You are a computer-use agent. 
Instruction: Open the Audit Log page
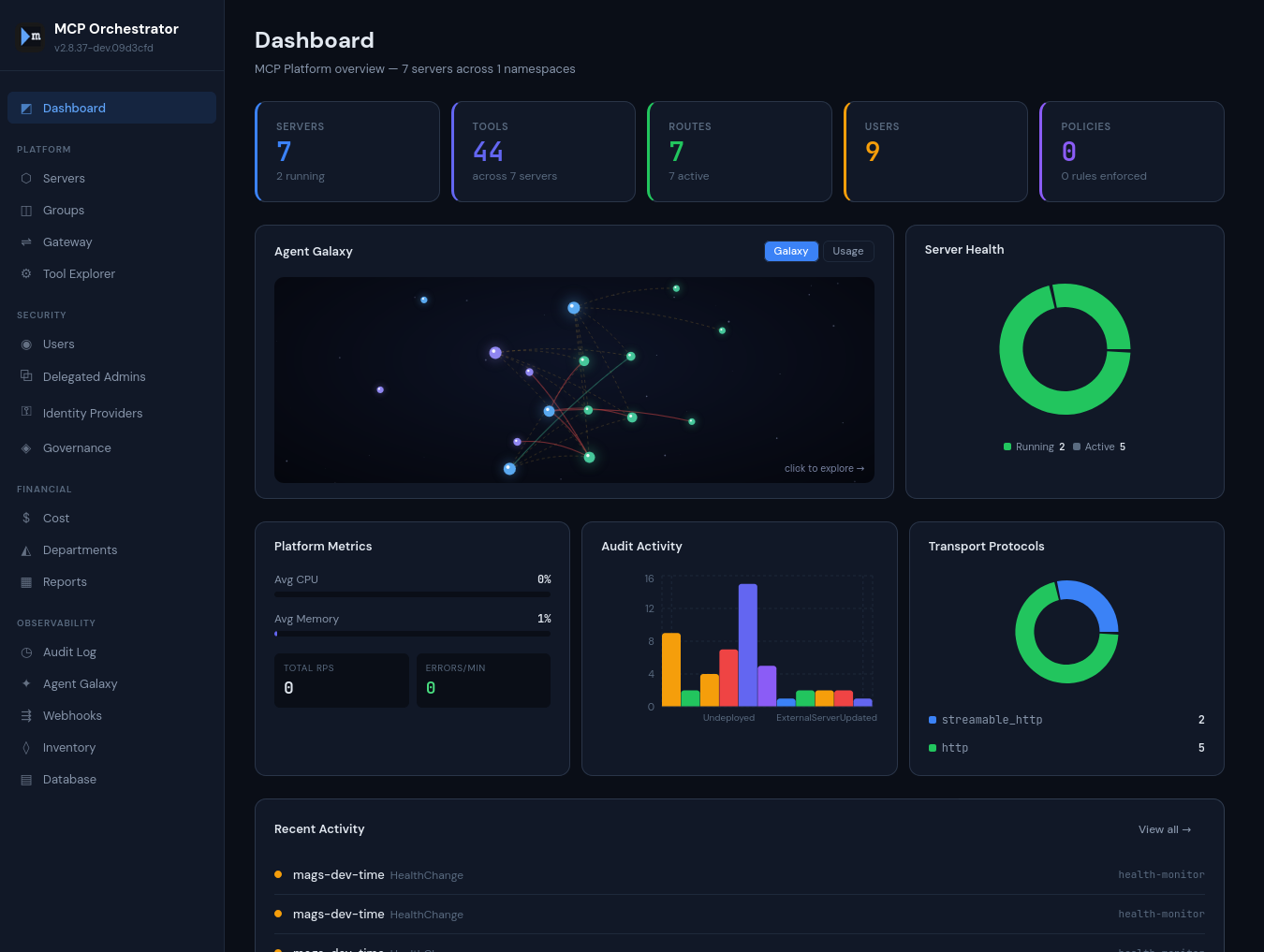click(111, 652)
